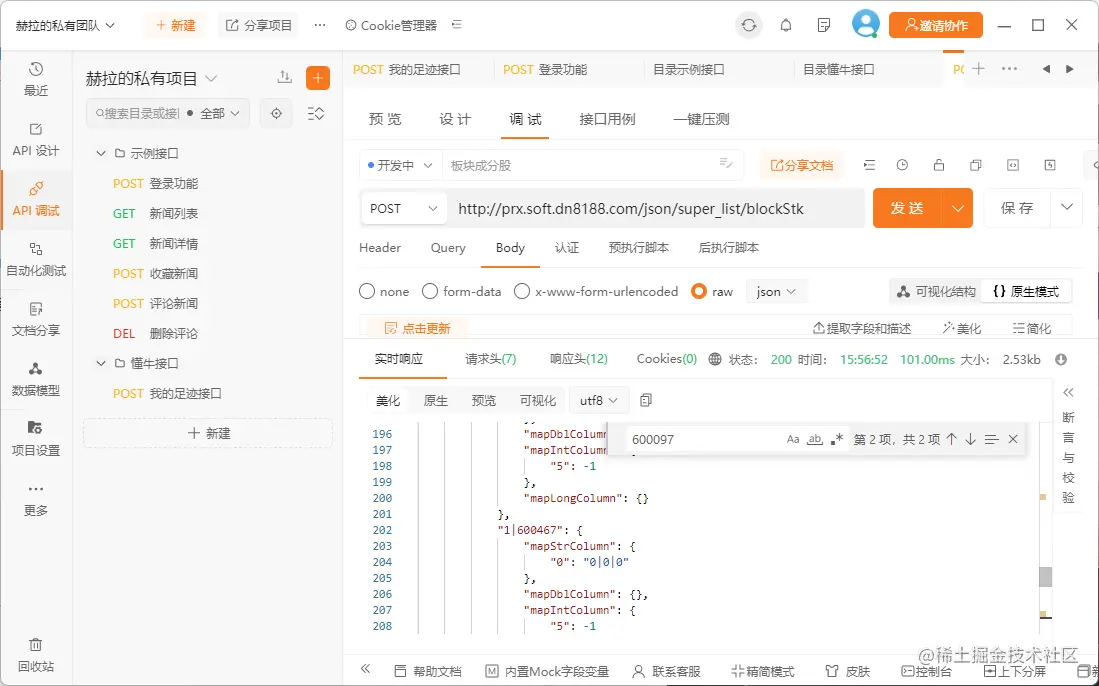Click the 发送 send button
The height and width of the screenshot is (686, 1099).
coord(908,208)
